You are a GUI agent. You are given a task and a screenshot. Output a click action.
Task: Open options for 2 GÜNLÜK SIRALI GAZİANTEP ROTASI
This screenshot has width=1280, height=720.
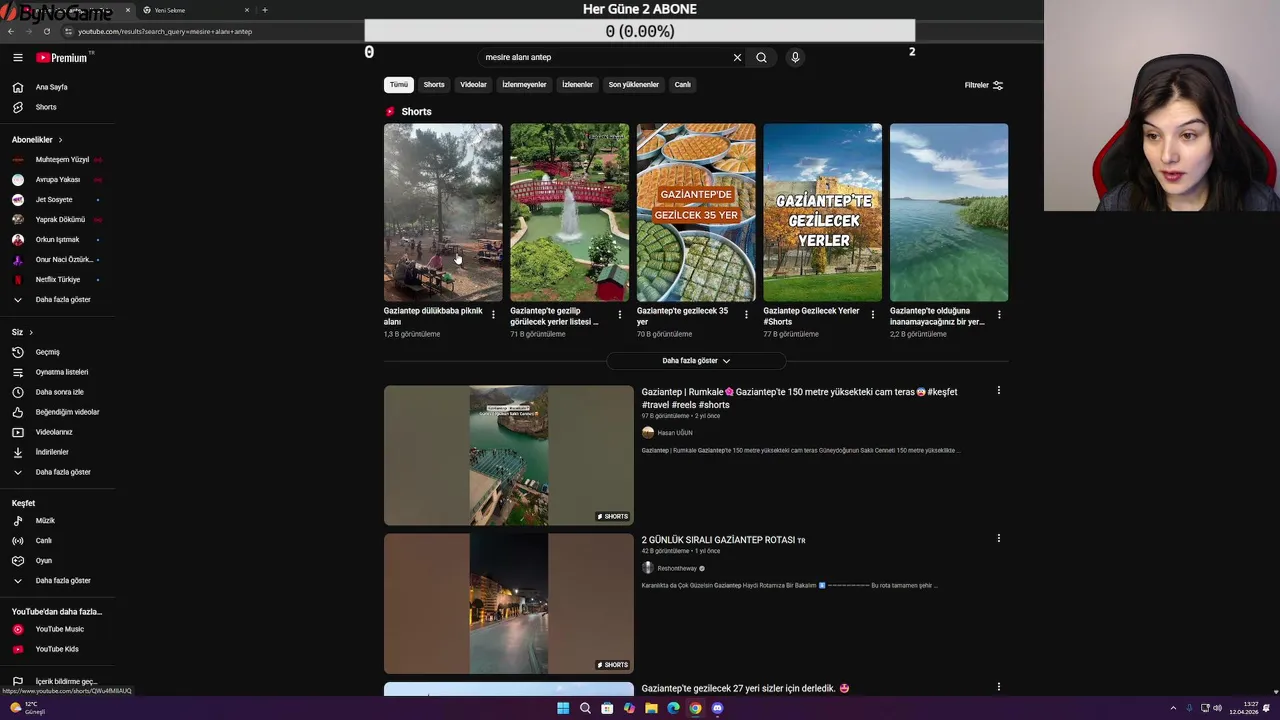(998, 539)
